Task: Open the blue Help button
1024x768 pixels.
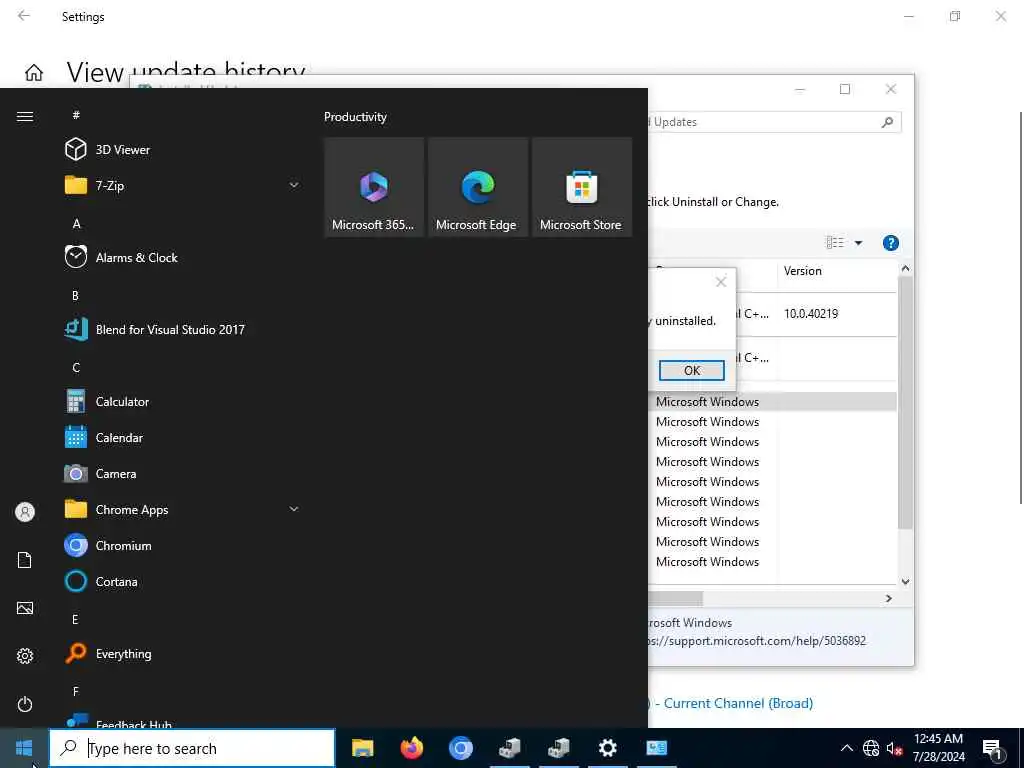Action: (x=890, y=243)
